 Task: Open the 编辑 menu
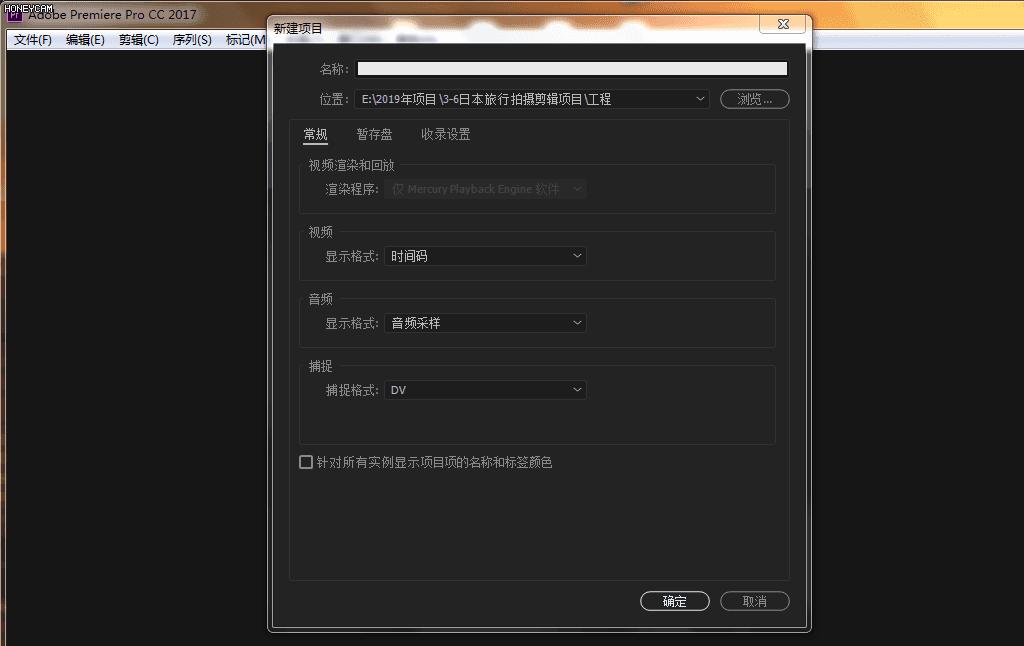coord(84,40)
